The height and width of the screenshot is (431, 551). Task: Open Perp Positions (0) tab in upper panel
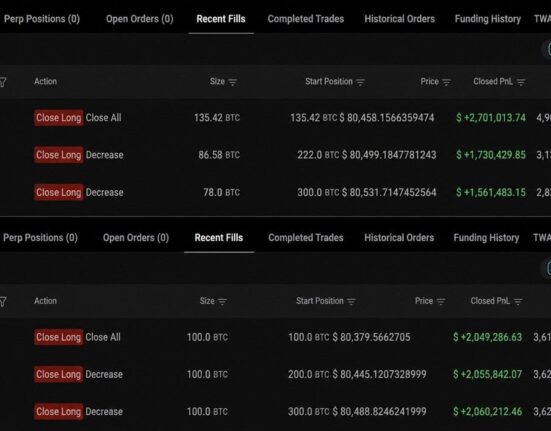(42, 19)
